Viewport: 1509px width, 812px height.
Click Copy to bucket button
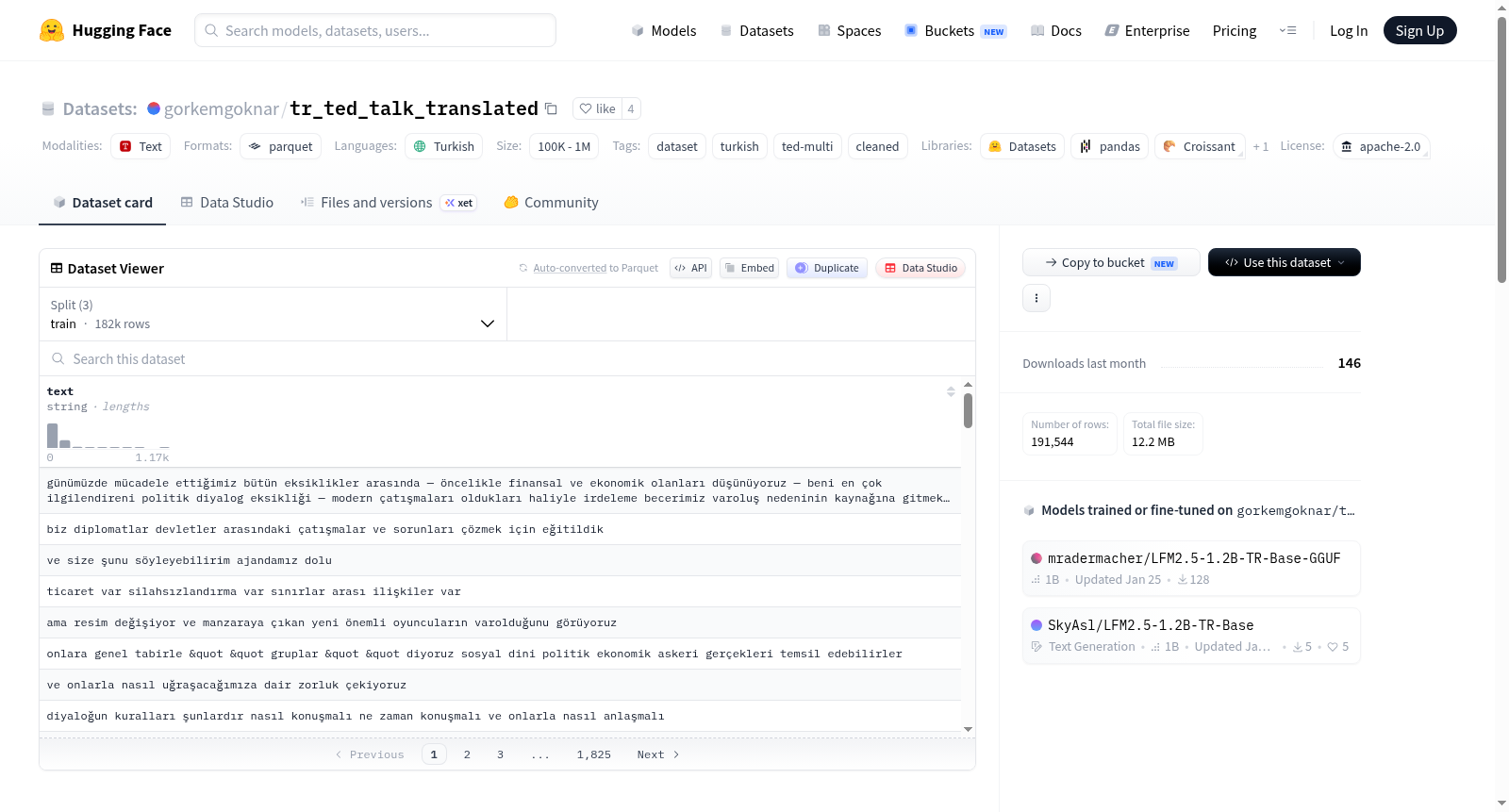pos(1111,262)
